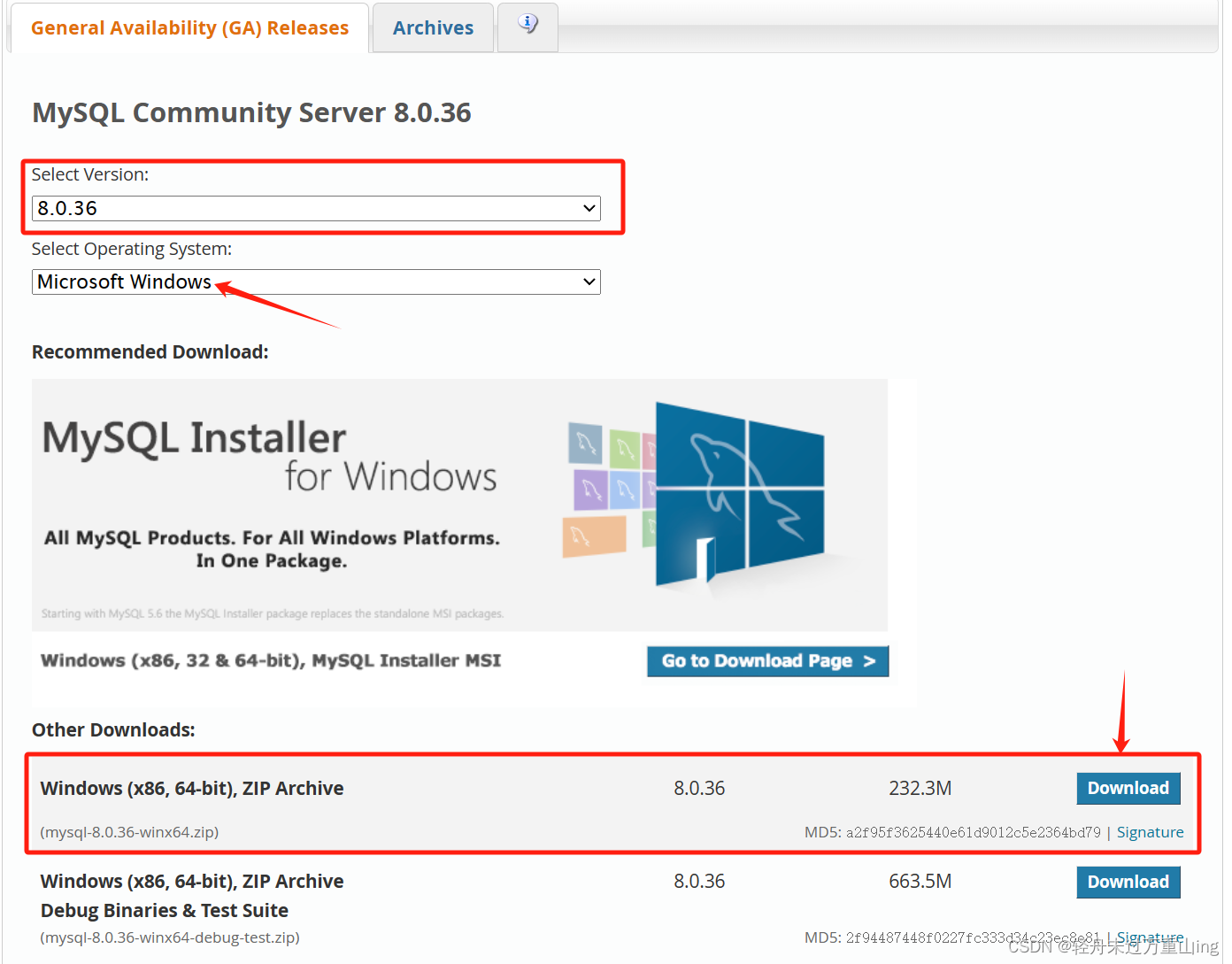Click the 232.3M file size
This screenshot has height=964, width=1232.
point(920,789)
